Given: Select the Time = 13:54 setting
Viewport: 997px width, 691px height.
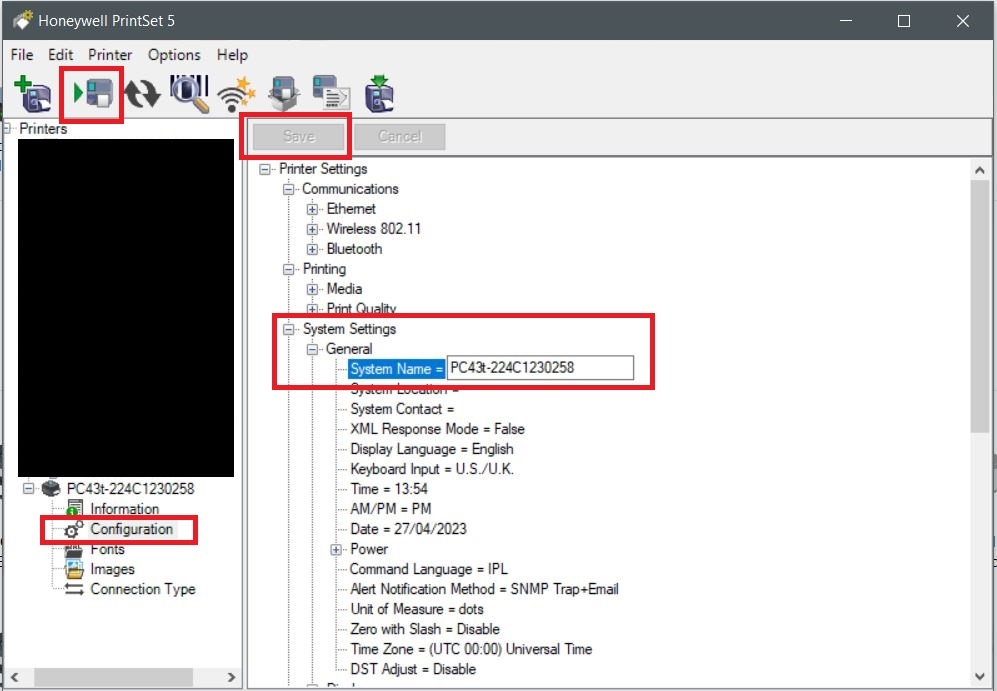Looking at the screenshot, I should click(x=388, y=489).
